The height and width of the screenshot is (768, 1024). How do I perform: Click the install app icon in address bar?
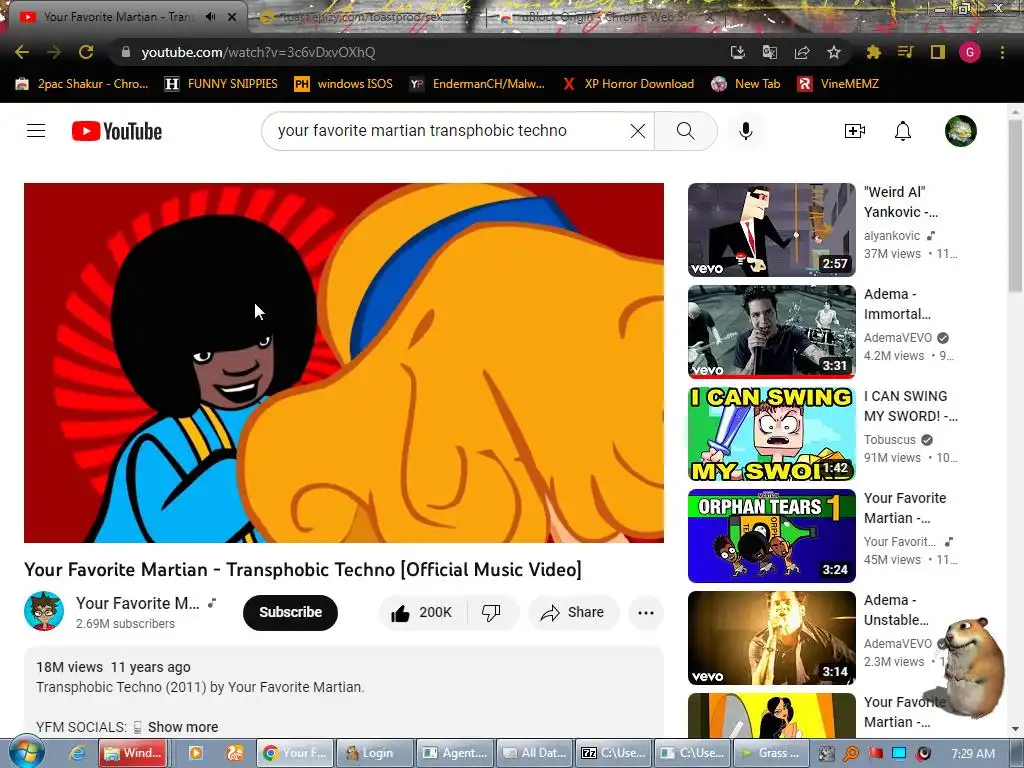pyautogui.click(x=737, y=52)
